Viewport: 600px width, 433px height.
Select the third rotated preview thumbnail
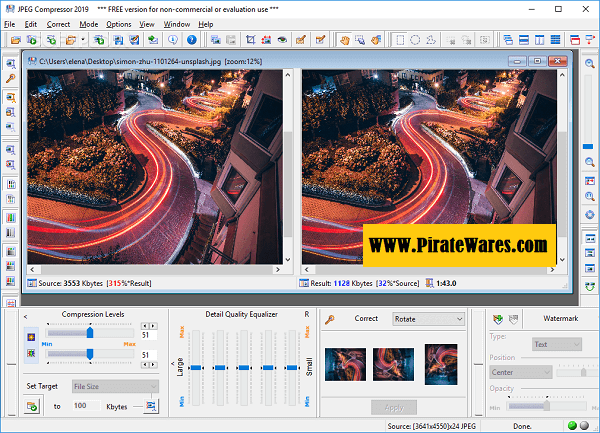441,364
